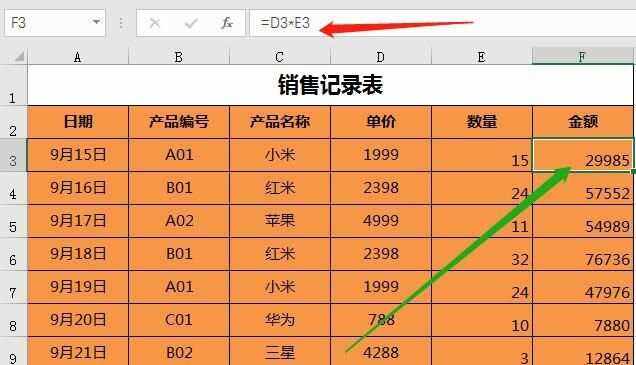Select the cell 9月20日
636x365 pixels.
click(x=78, y=320)
